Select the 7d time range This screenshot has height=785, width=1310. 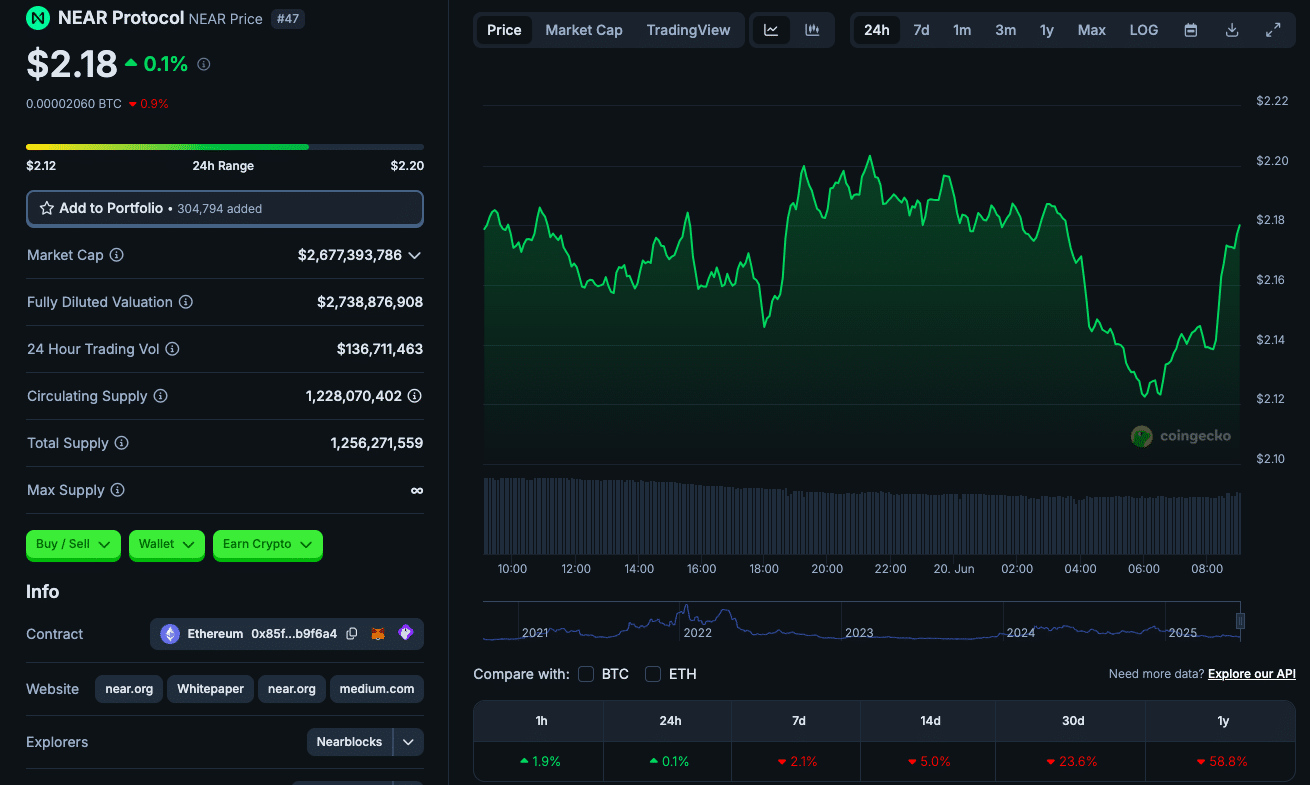921,30
